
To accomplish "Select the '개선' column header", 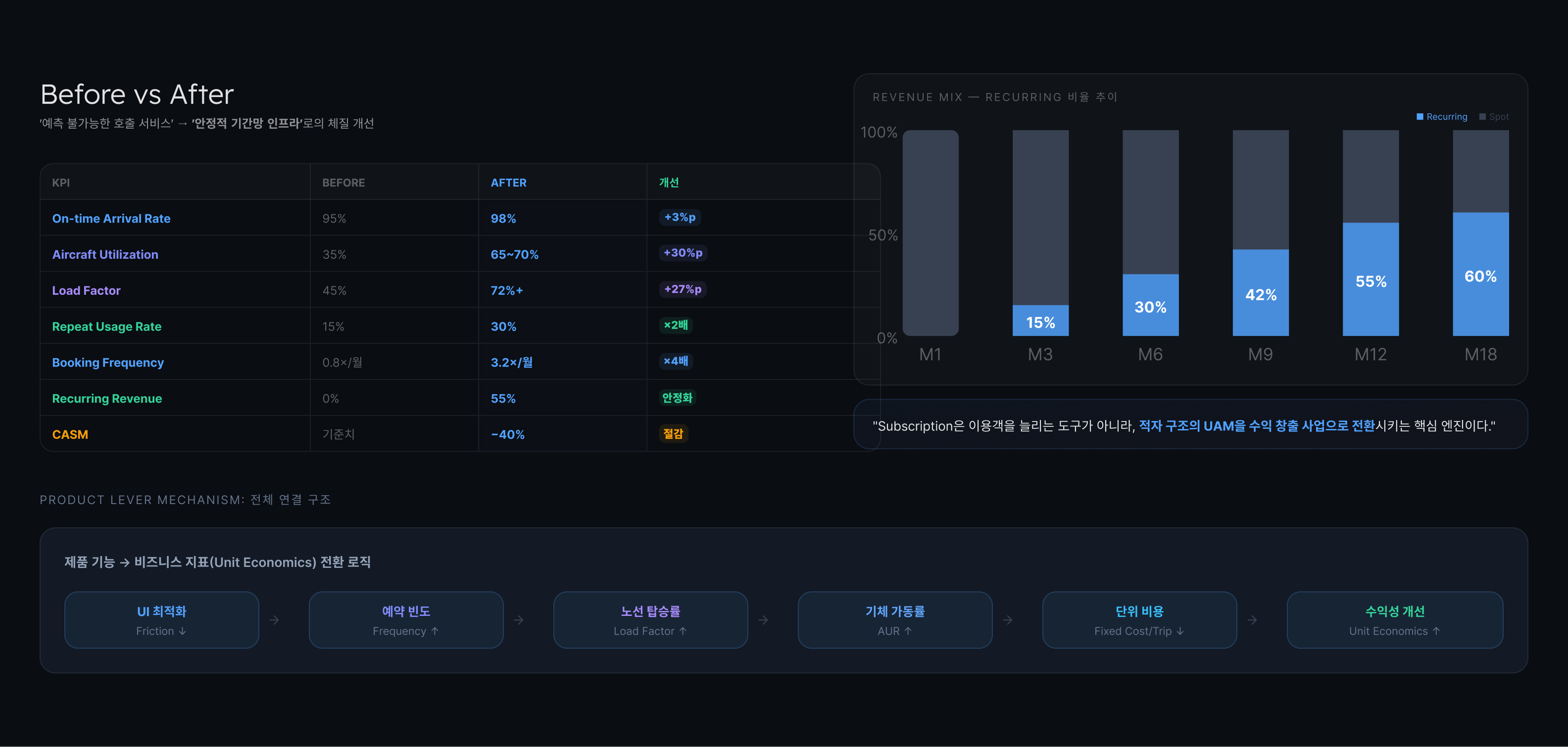I will 668,182.
